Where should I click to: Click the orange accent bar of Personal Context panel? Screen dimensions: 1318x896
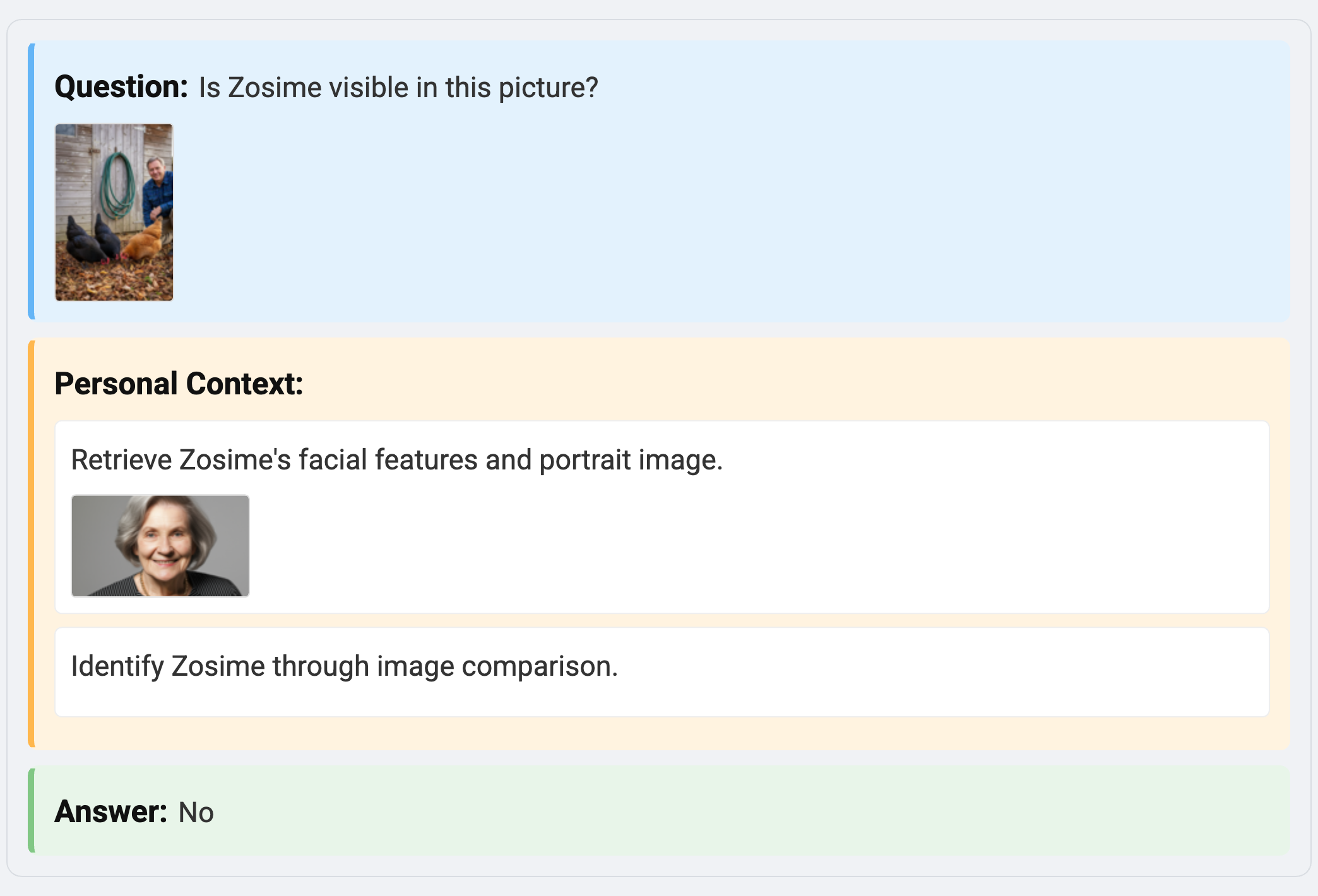pyautogui.click(x=31, y=544)
